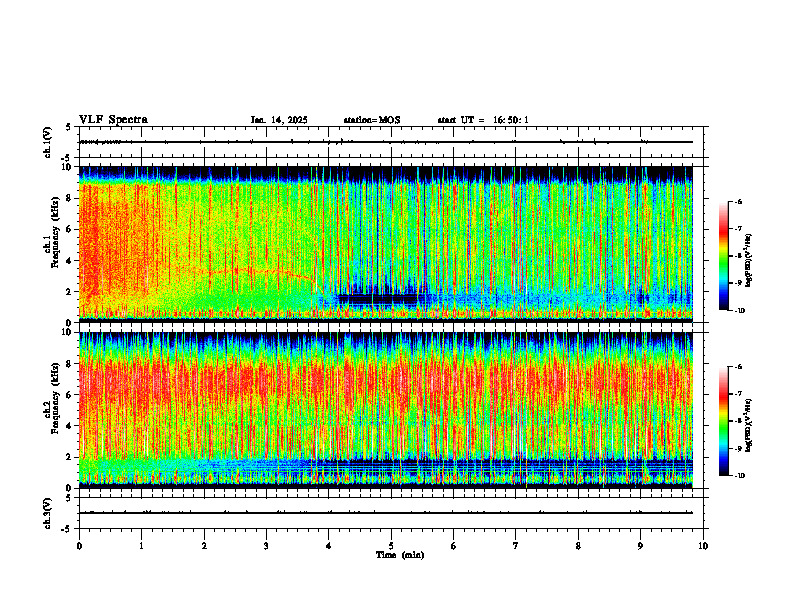Click the "7" tick on the time axis
This screenshot has width=792, height=612.
point(516,546)
